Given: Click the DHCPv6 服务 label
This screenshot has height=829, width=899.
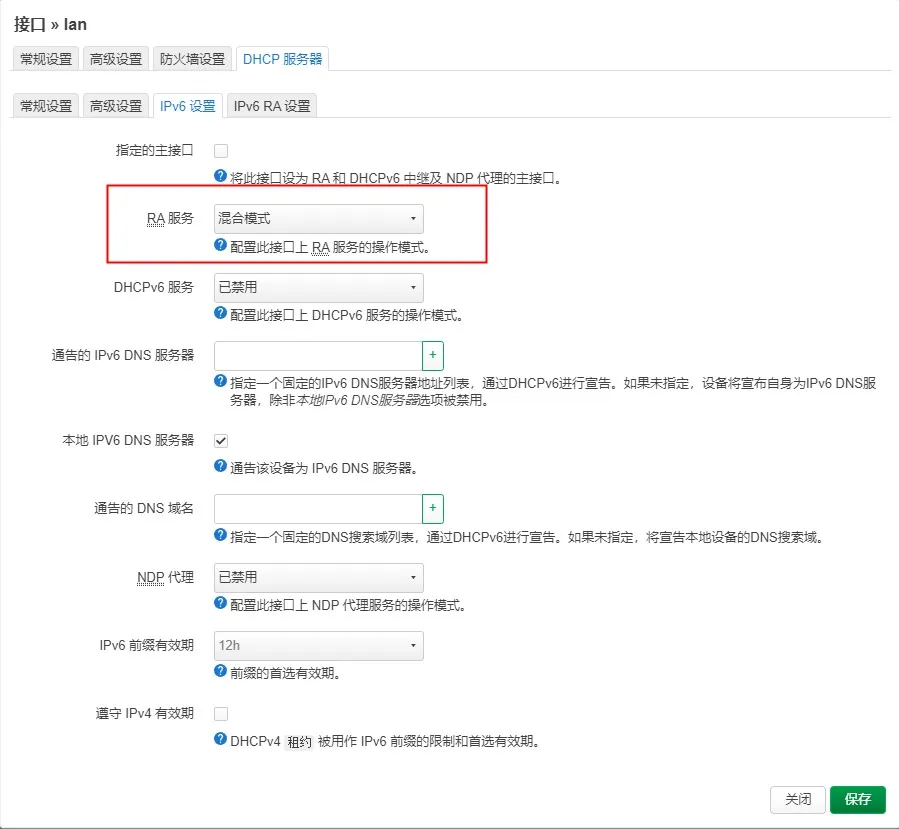Looking at the screenshot, I should pos(154,287).
